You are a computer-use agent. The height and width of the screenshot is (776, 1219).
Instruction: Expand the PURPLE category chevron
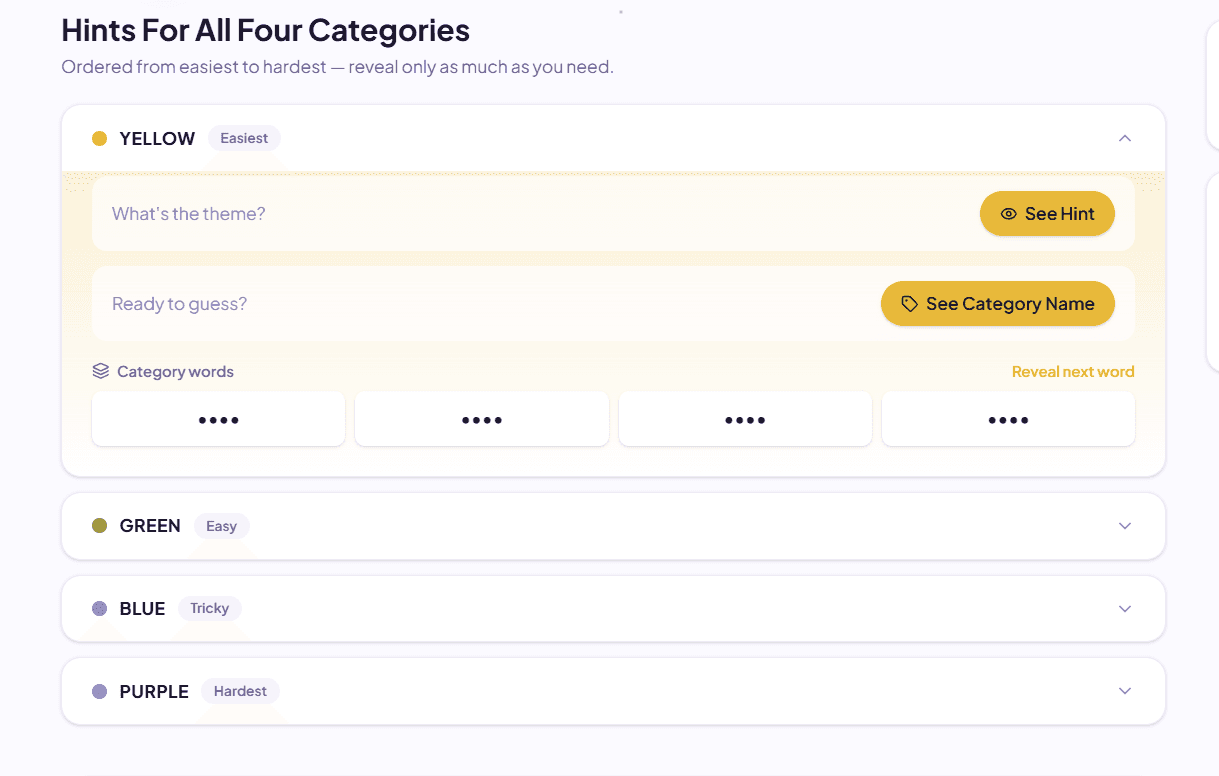coord(1125,691)
